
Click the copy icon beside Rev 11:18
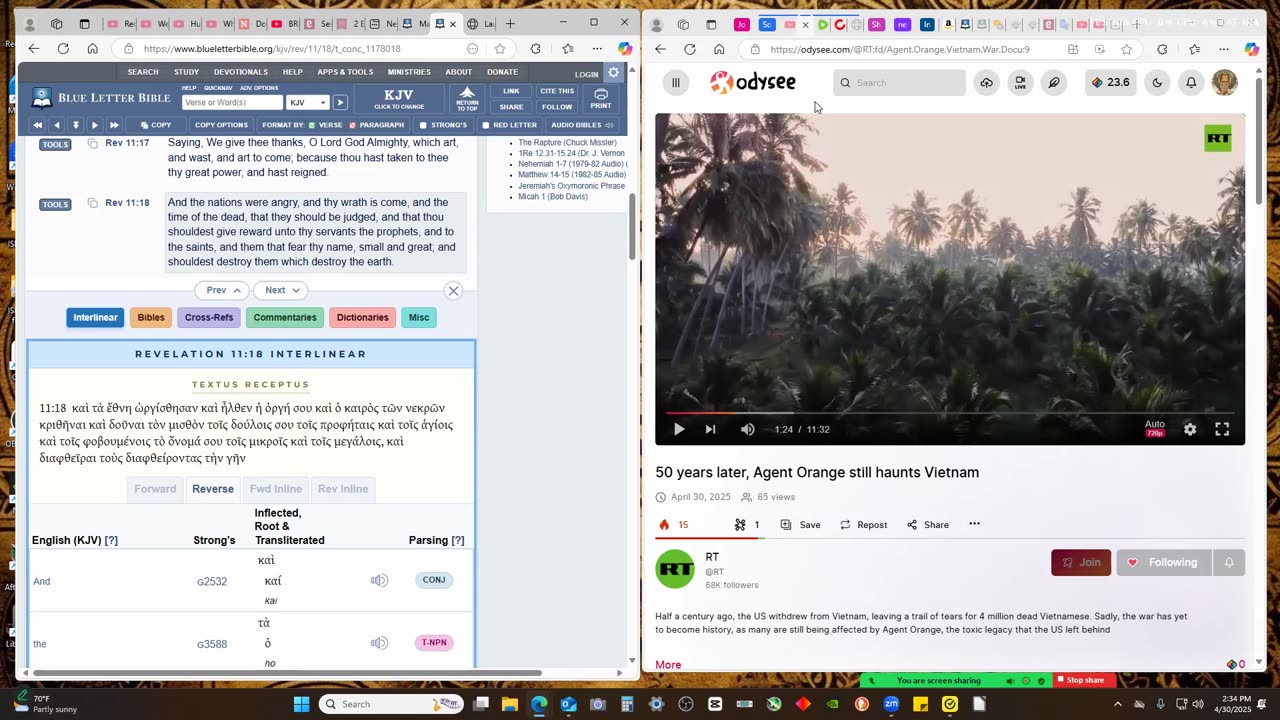[x=92, y=203]
